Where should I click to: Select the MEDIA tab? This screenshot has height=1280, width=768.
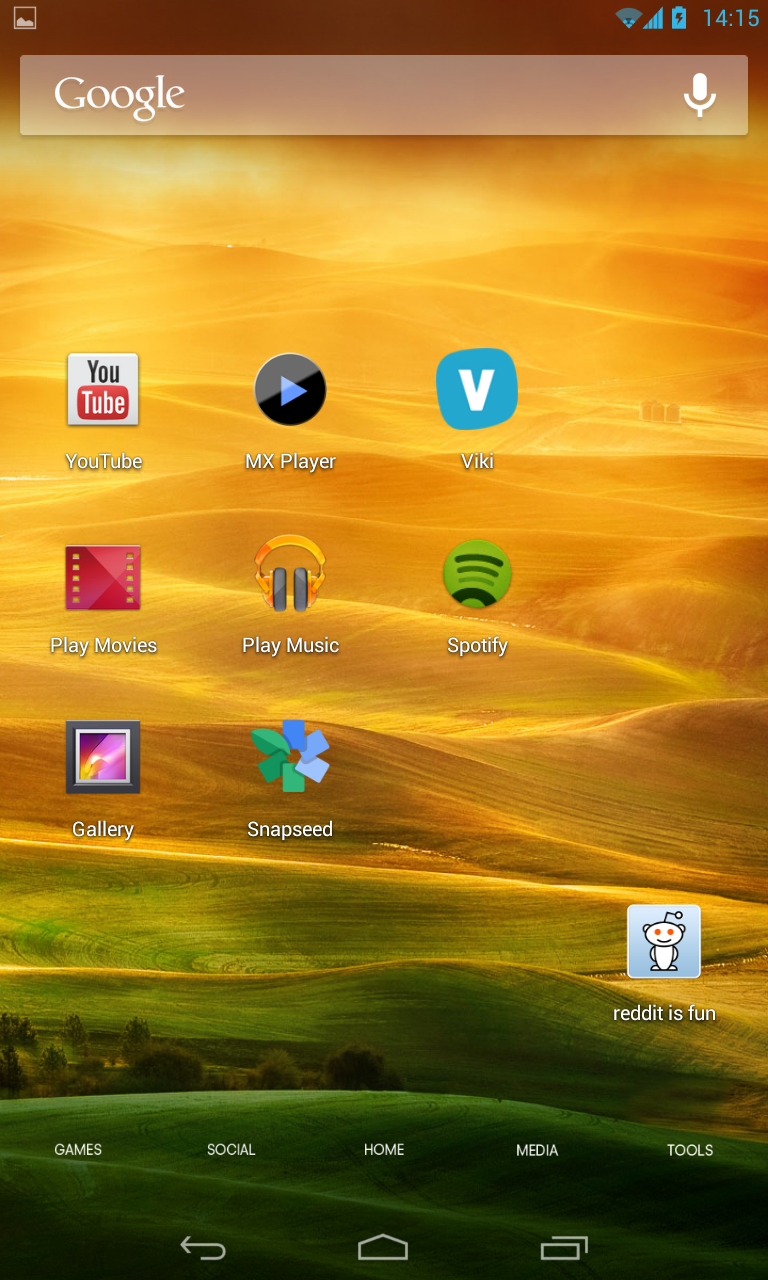pyautogui.click(x=537, y=1150)
